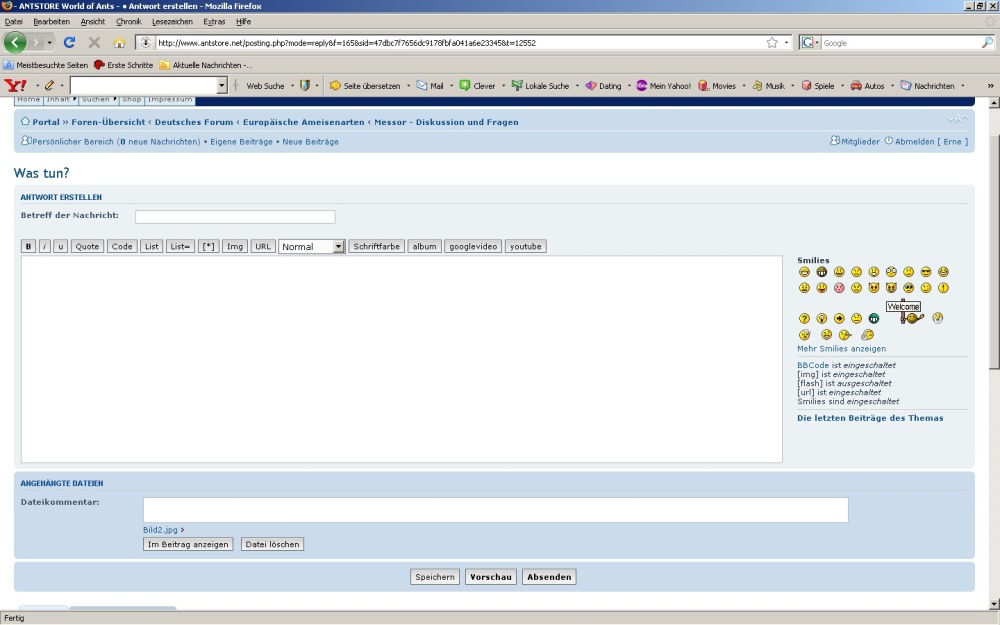This screenshot has width=1000, height=625.
Task: Insert the pink embarrassed smiley
Action: click(839, 288)
